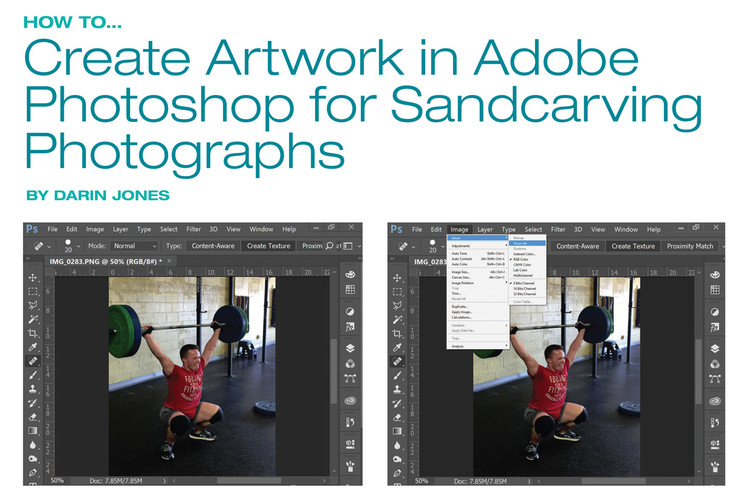
Task: Select Magic Wand tool in left window
Action: 33,319
